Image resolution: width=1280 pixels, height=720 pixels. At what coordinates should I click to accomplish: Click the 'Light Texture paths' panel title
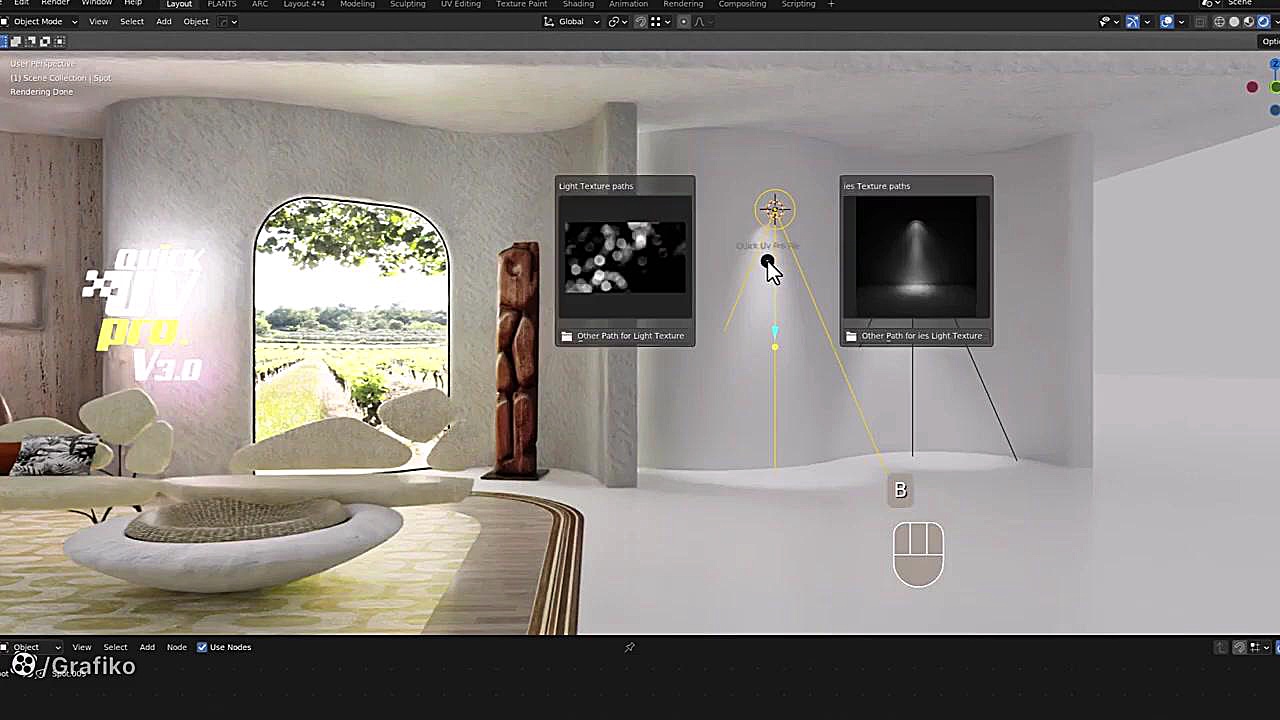tap(596, 186)
